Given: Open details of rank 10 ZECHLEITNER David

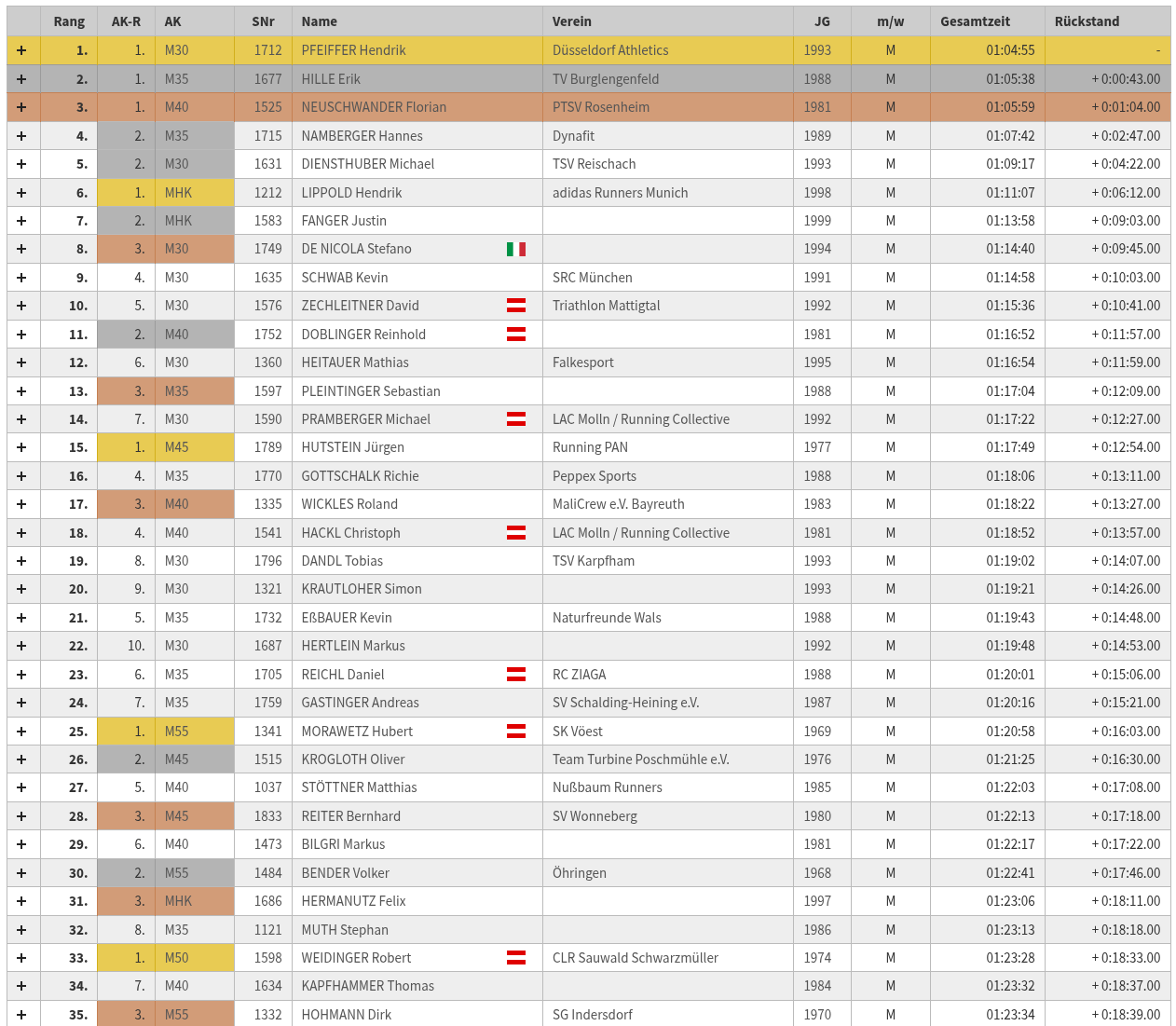Looking at the screenshot, I should click(x=21, y=306).
